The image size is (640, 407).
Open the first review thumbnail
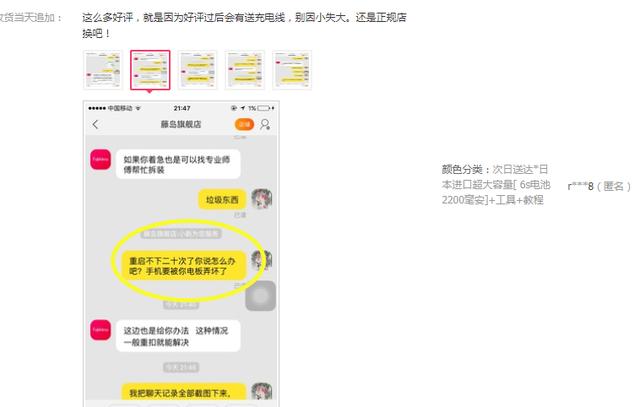(103, 69)
